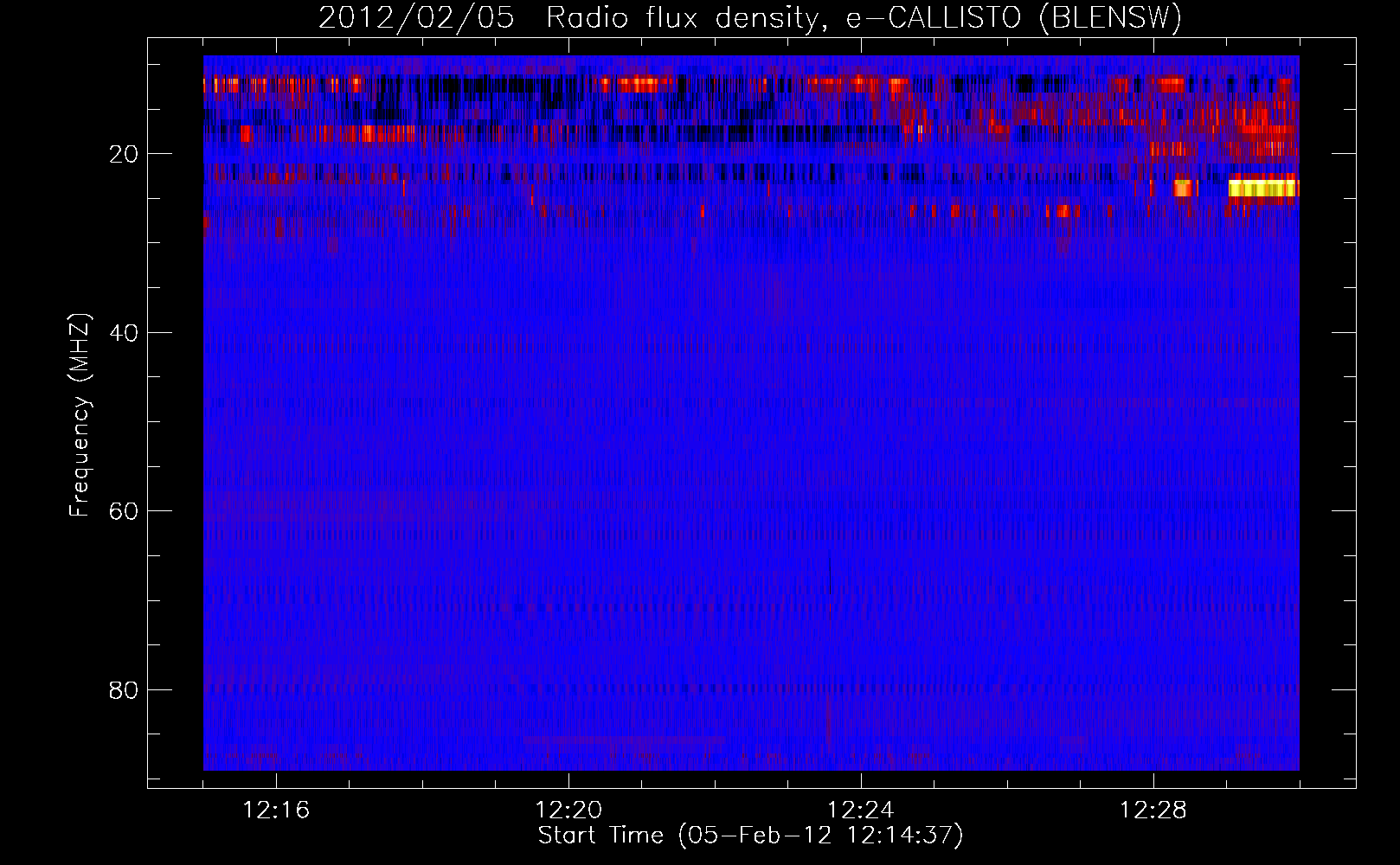1400x865 pixels.
Task: Click the 20 MHz frequency tick label
Action: (x=124, y=154)
